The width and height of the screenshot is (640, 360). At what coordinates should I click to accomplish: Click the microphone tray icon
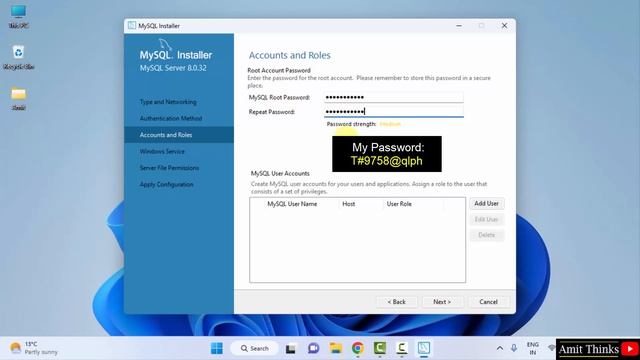point(514,348)
